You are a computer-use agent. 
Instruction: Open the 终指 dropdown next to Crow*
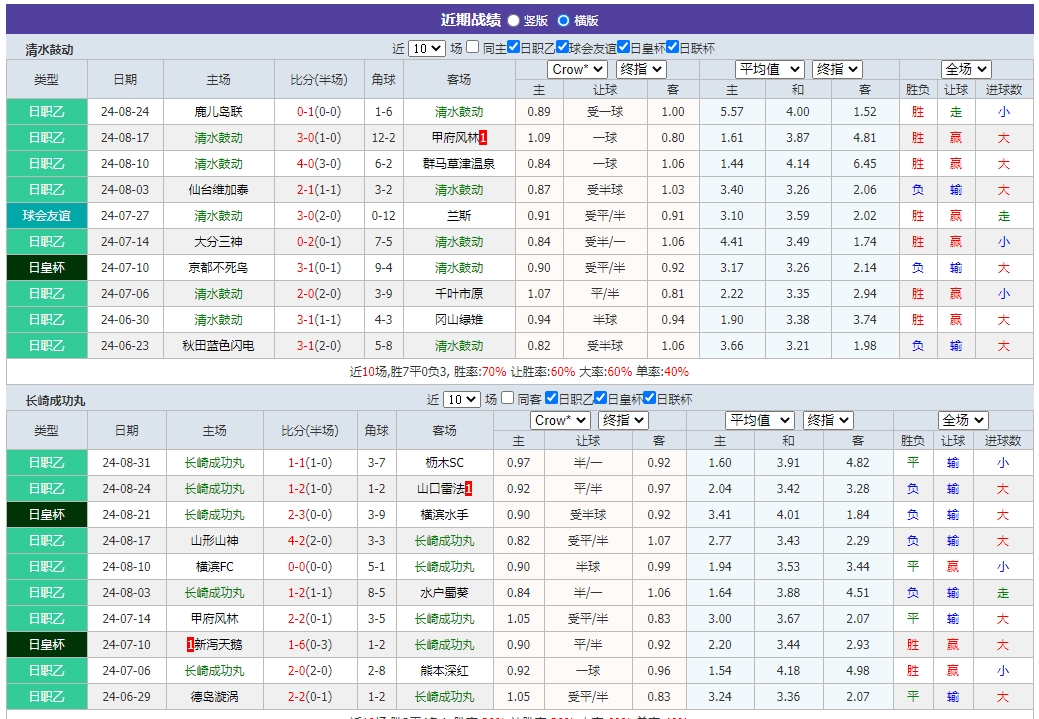click(x=640, y=68)
